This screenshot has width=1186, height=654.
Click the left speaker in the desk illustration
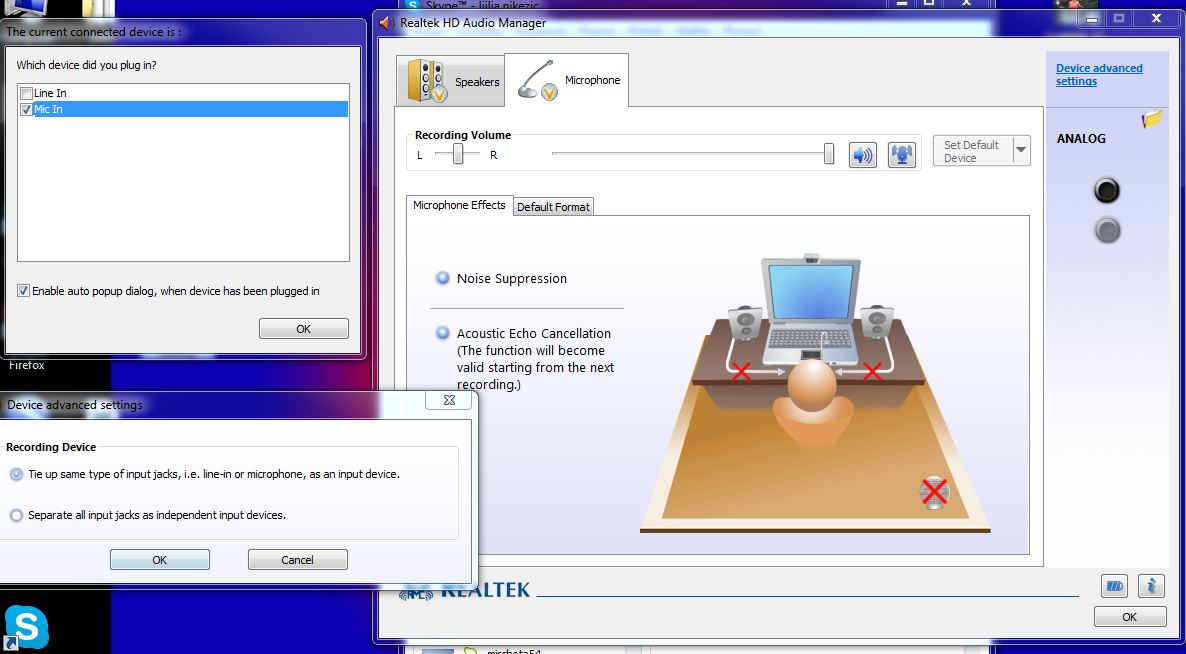tap(746, 323)
